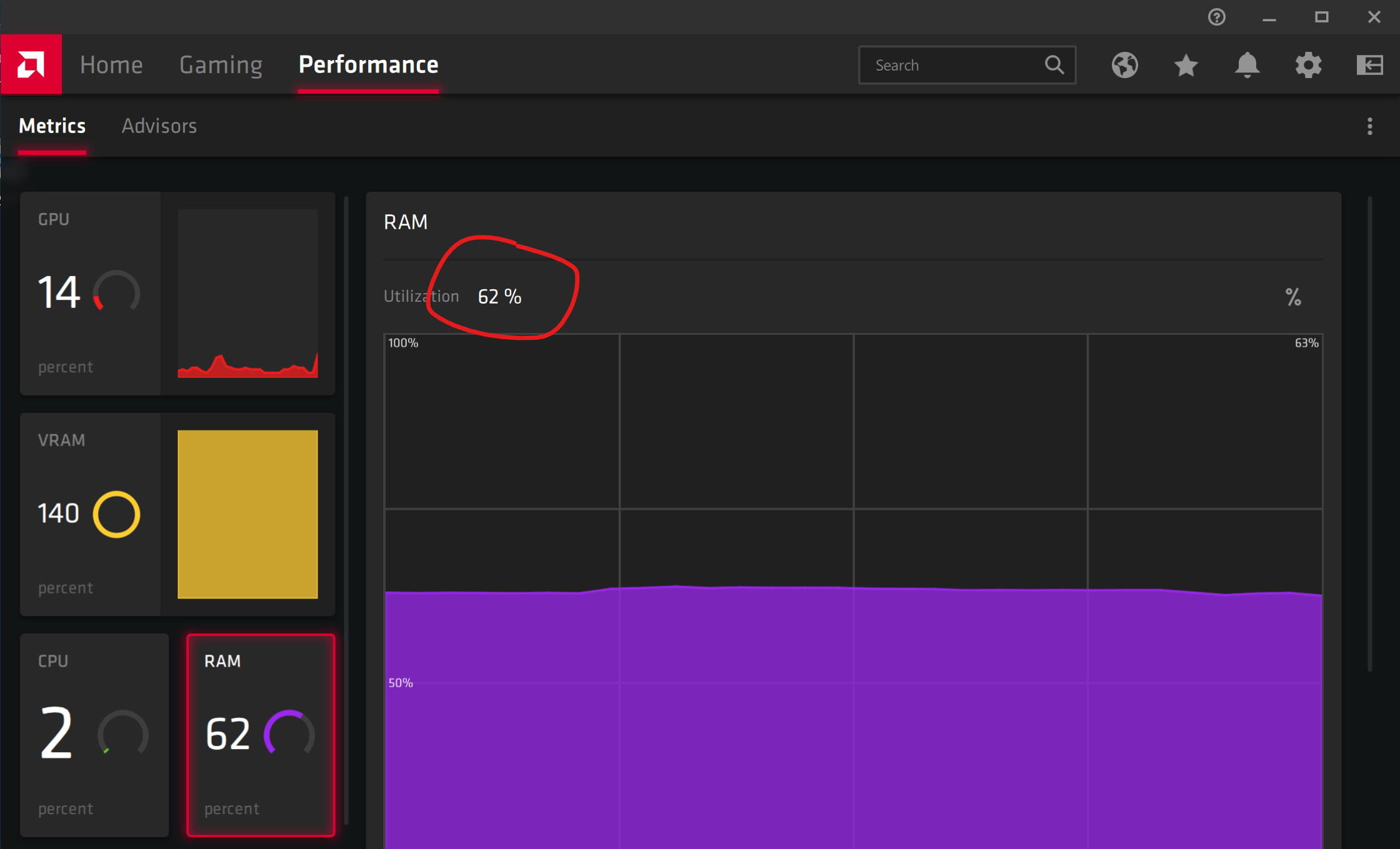
Task: Click the percent unit symbol in RAM panel
Action: point(1293,297)
